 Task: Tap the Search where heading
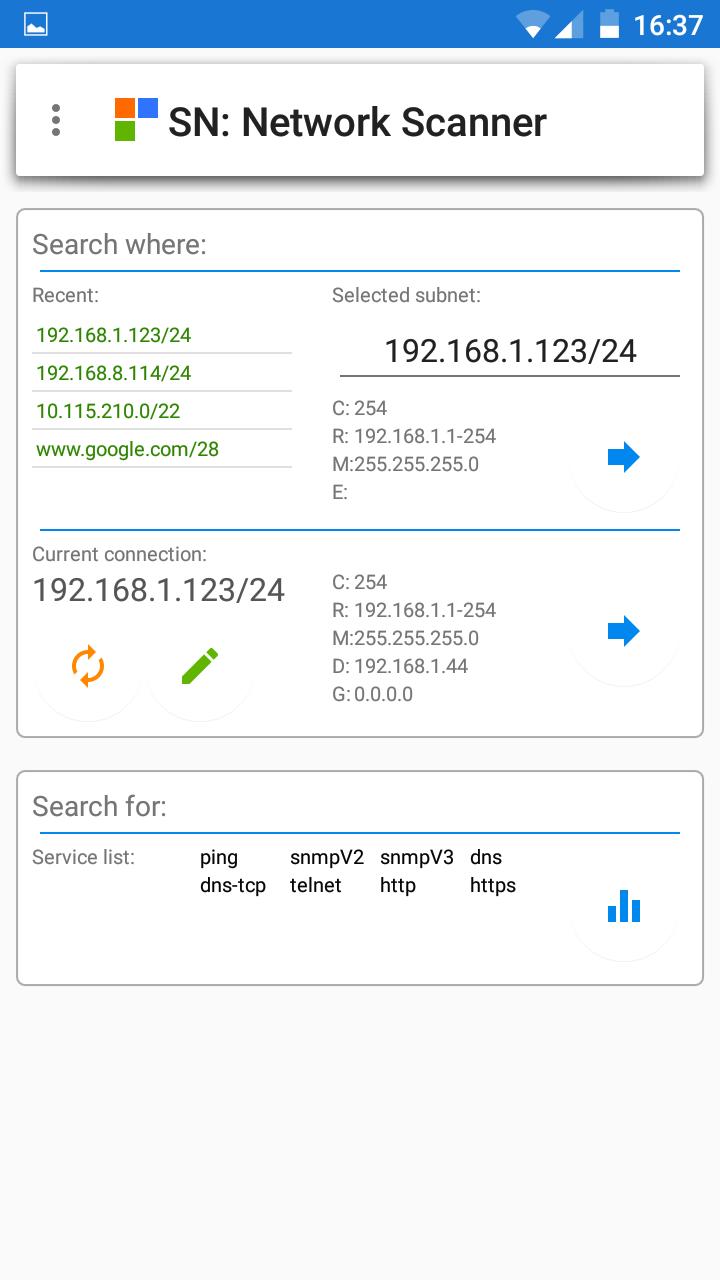[119, 245]
